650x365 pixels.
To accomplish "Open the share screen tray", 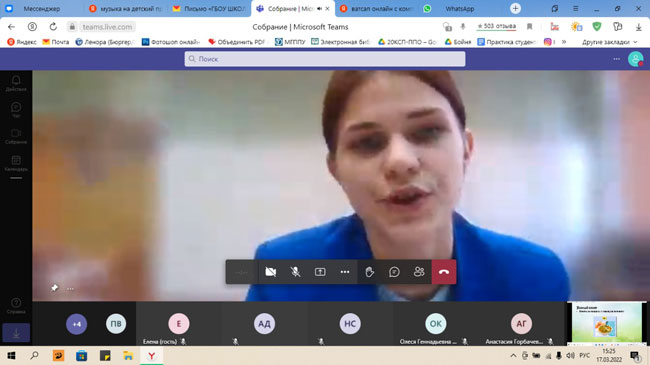I will coord(320,272).
